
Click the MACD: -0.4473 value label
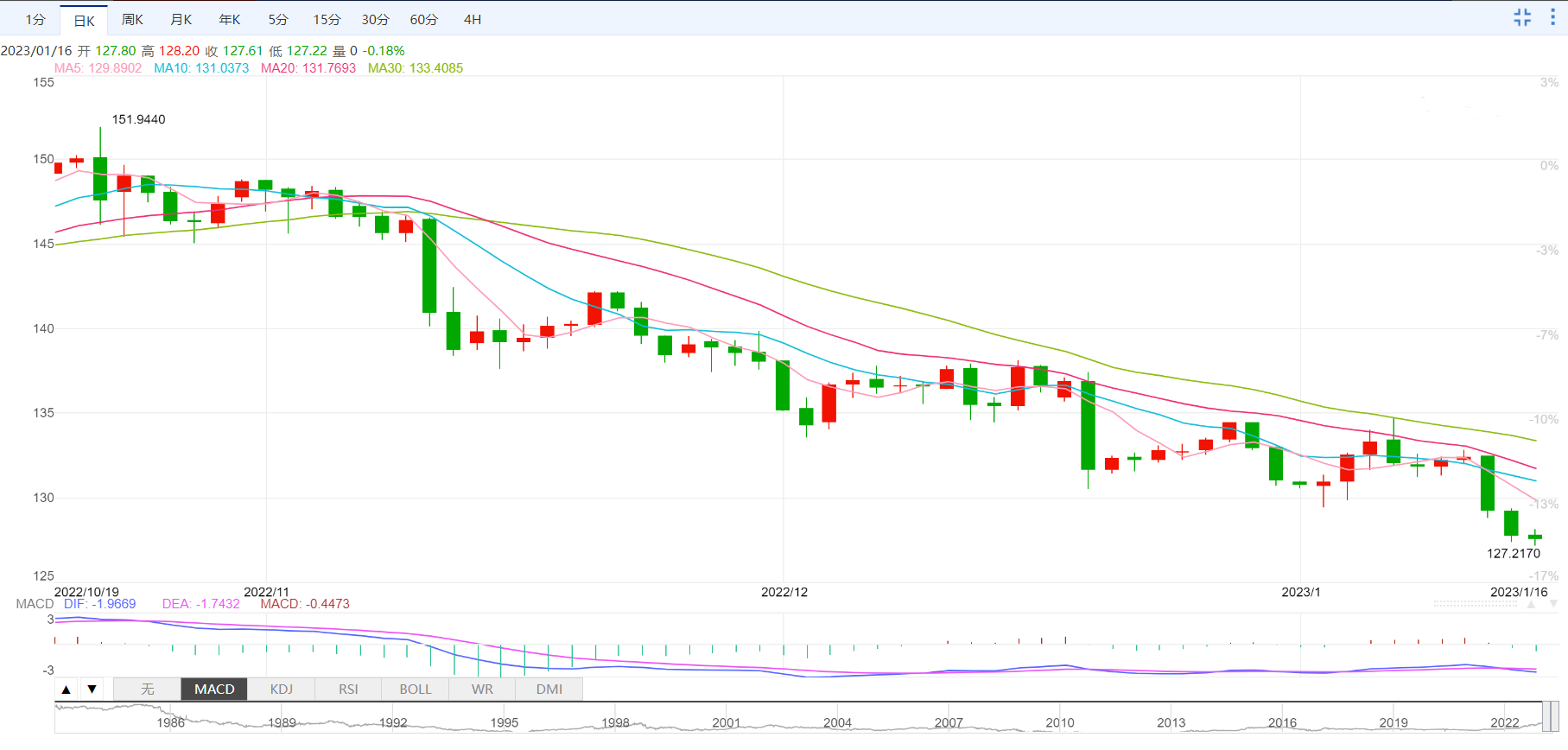[305, 604]
